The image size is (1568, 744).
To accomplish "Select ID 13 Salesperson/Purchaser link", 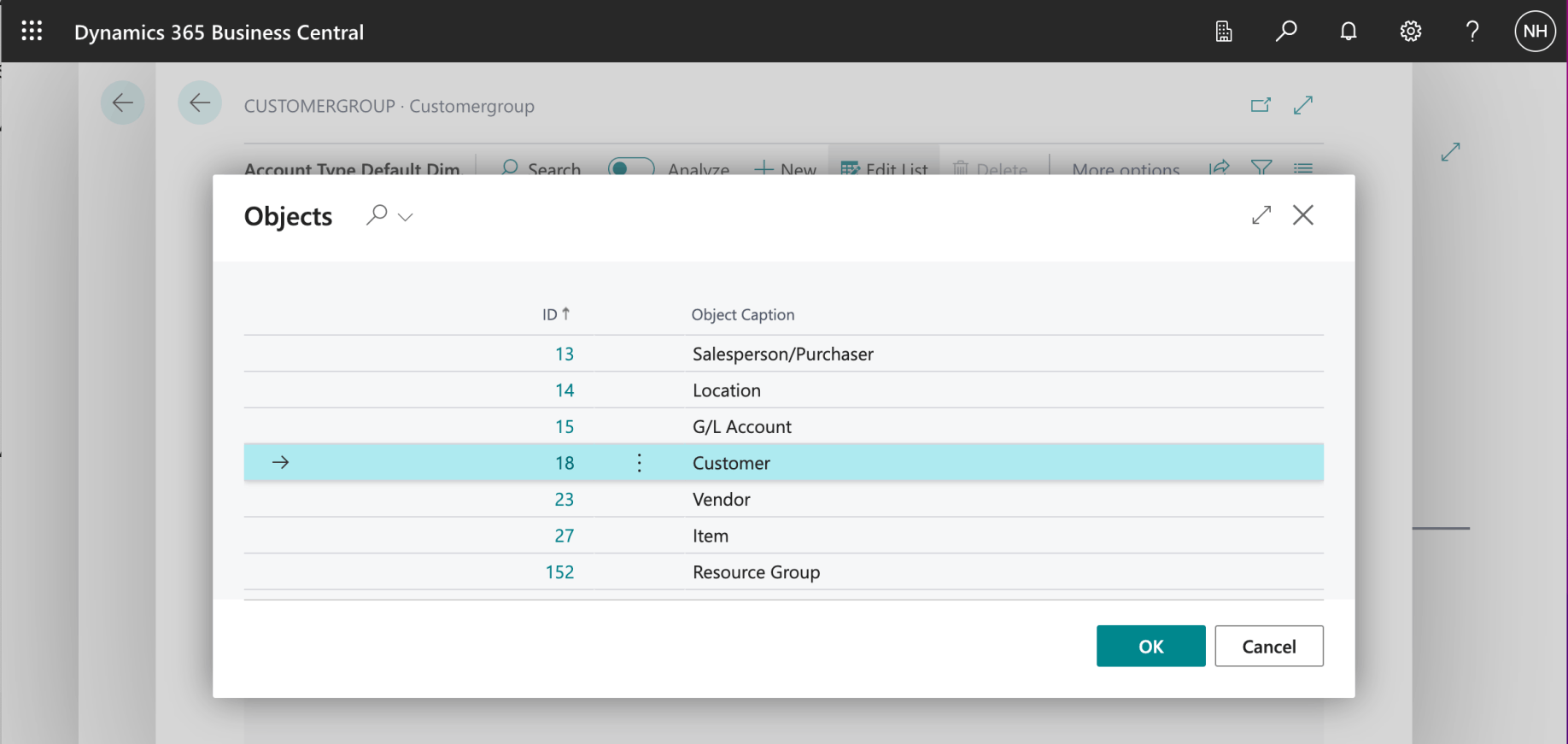I will (x=565, y=354).
